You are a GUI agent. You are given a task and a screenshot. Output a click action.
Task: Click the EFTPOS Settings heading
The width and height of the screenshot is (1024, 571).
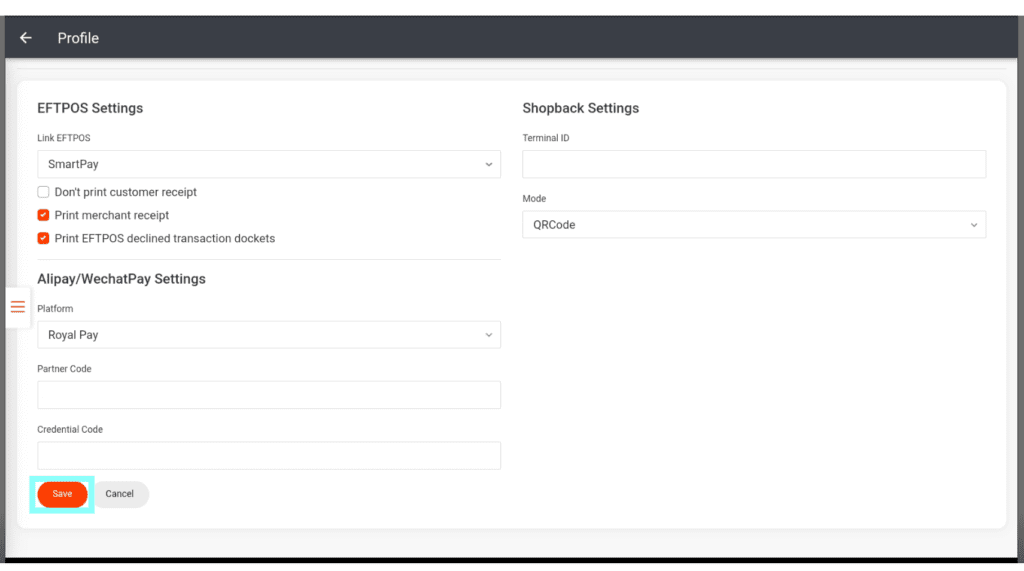[x=90, y=108]
